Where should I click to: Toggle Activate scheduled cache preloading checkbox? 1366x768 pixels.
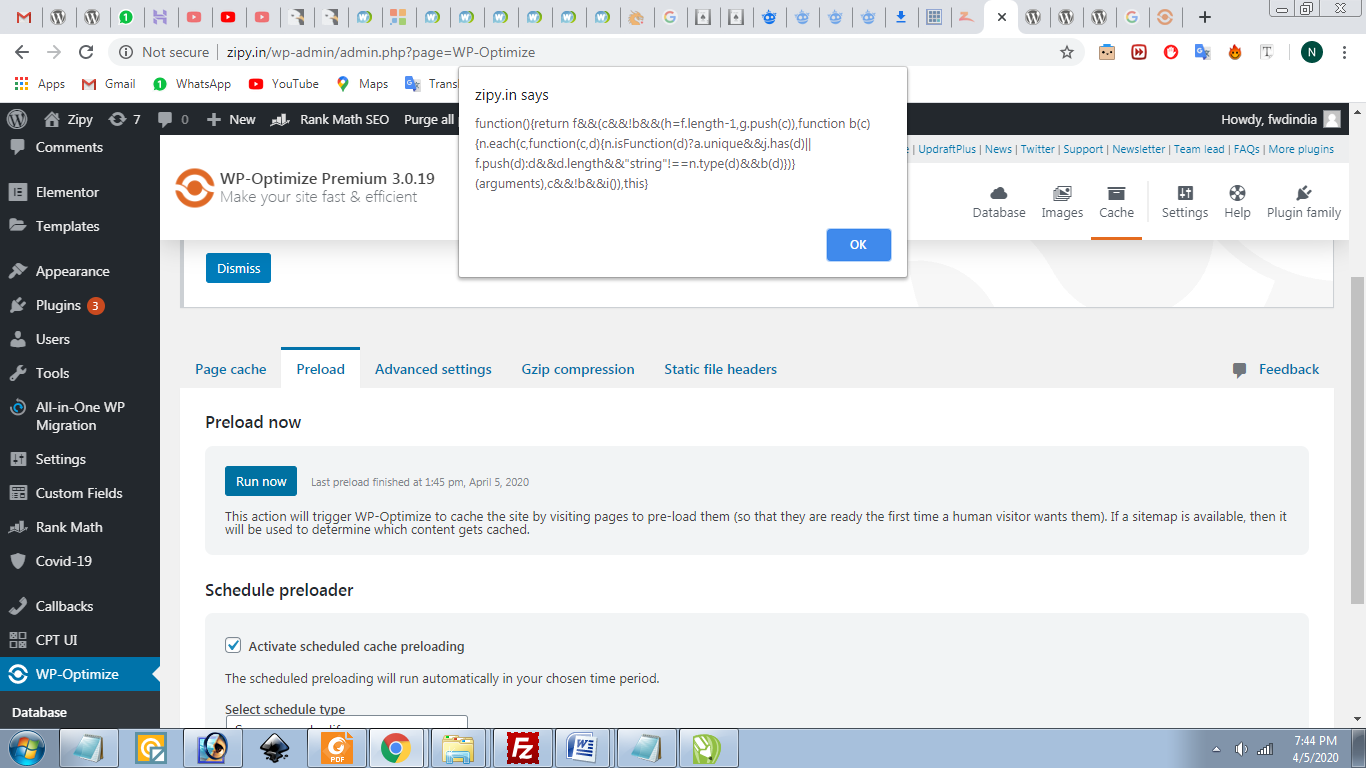click(233, 646)
